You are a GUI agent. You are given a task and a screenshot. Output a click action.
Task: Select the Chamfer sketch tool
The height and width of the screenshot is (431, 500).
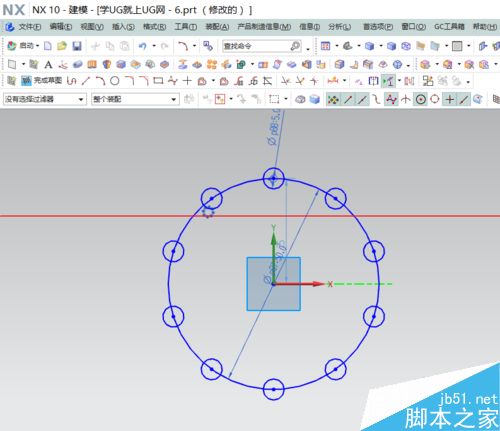click(x=144, y=81)
